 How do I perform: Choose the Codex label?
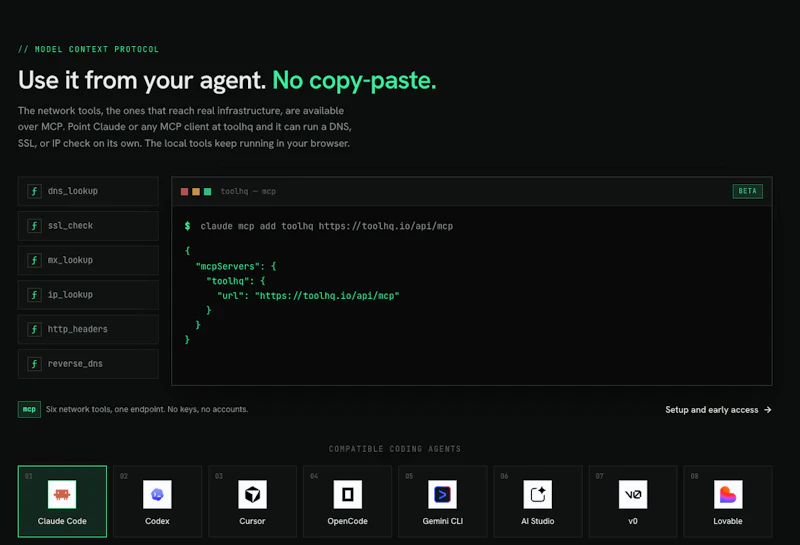(x=157, y=521)
